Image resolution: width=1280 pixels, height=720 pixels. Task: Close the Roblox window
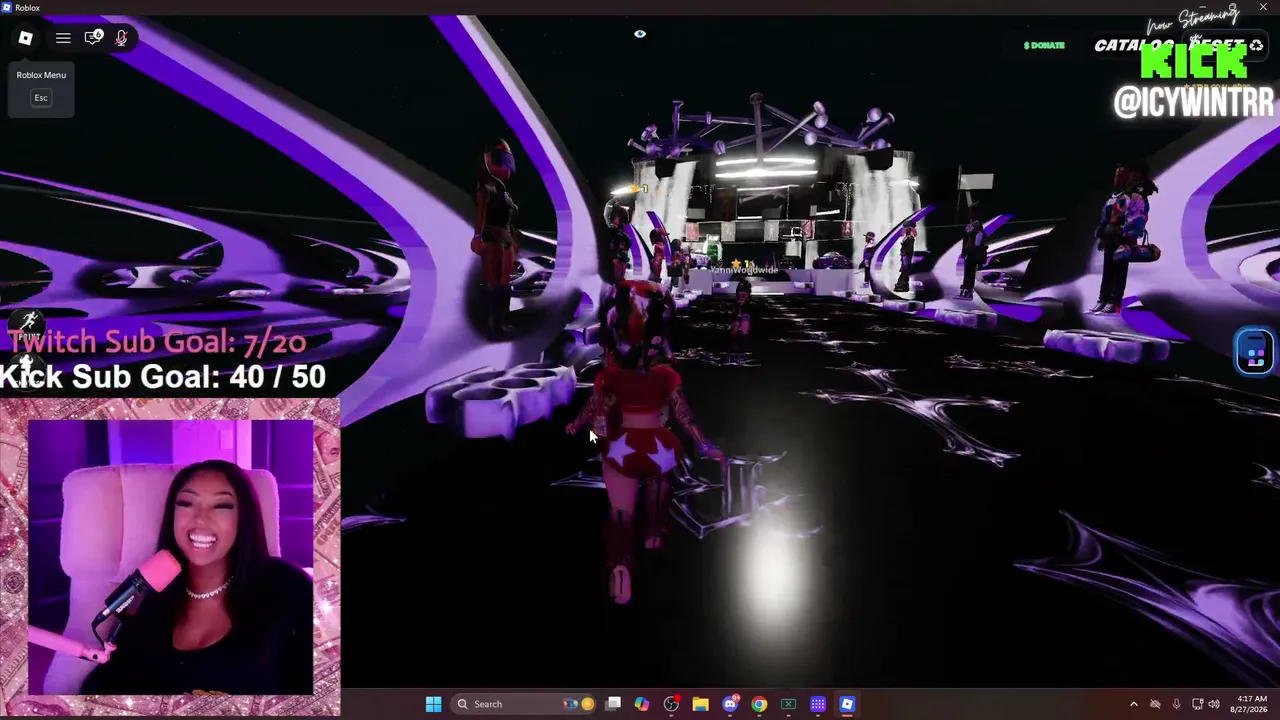point(1263,7)
